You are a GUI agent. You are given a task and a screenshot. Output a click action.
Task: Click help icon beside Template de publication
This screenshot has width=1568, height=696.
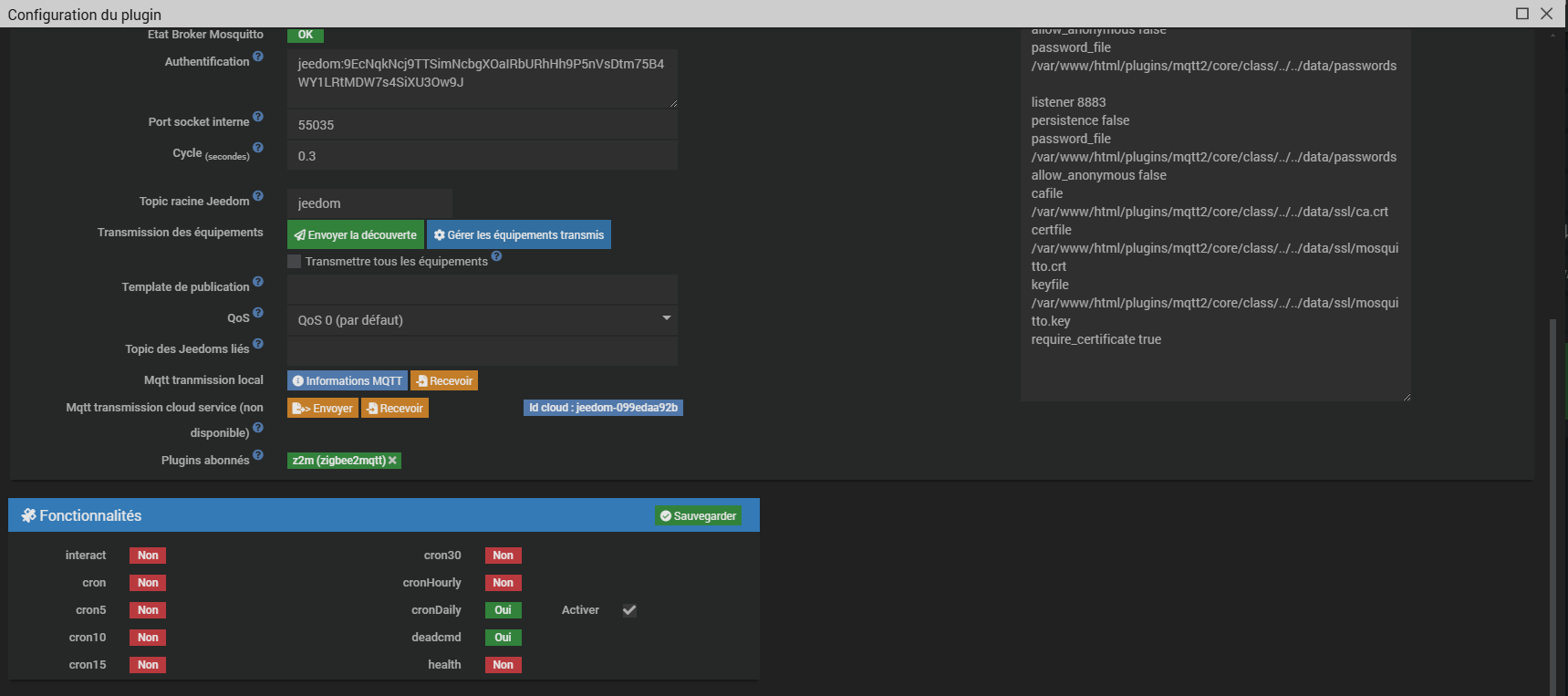coord(258,282)
